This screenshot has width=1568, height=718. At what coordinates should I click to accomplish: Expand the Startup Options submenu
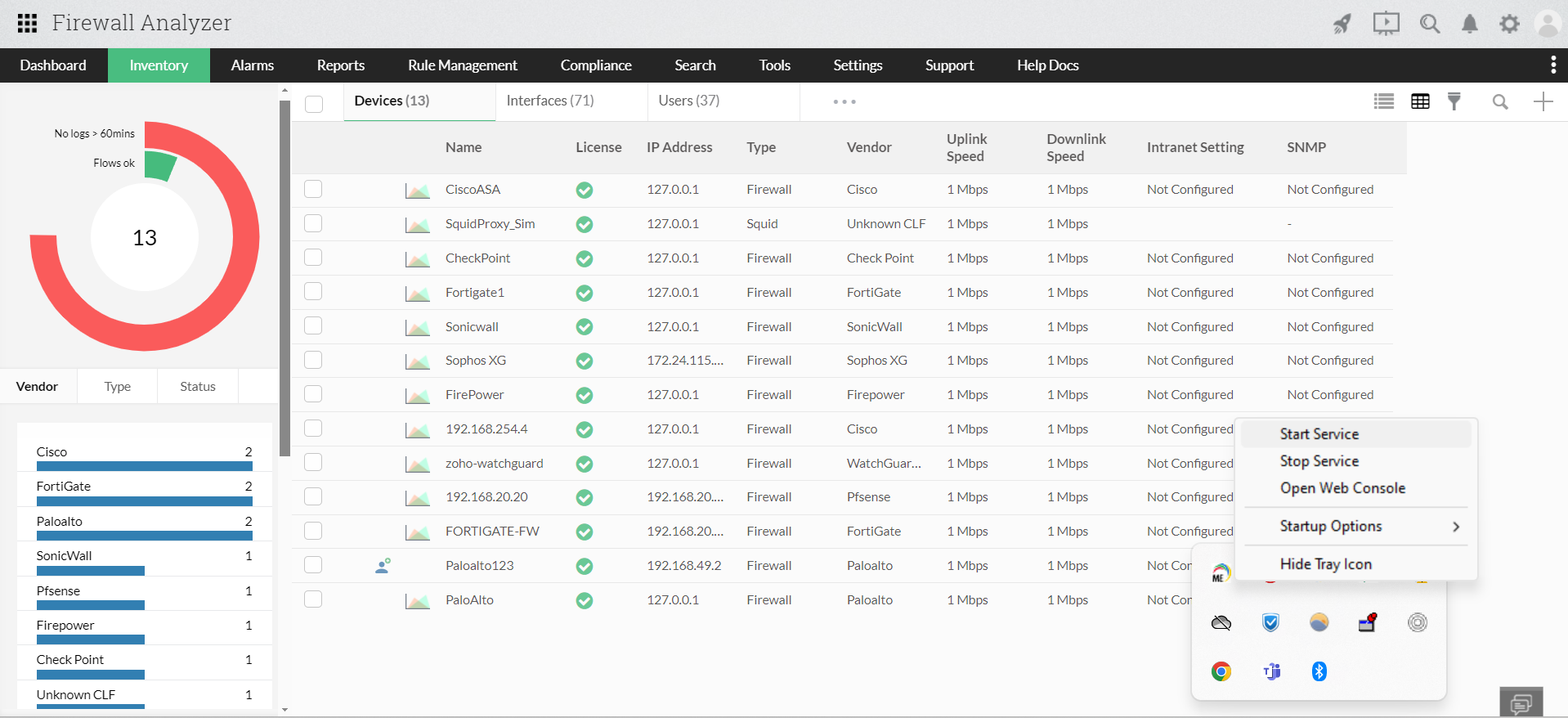[1357, 527]
